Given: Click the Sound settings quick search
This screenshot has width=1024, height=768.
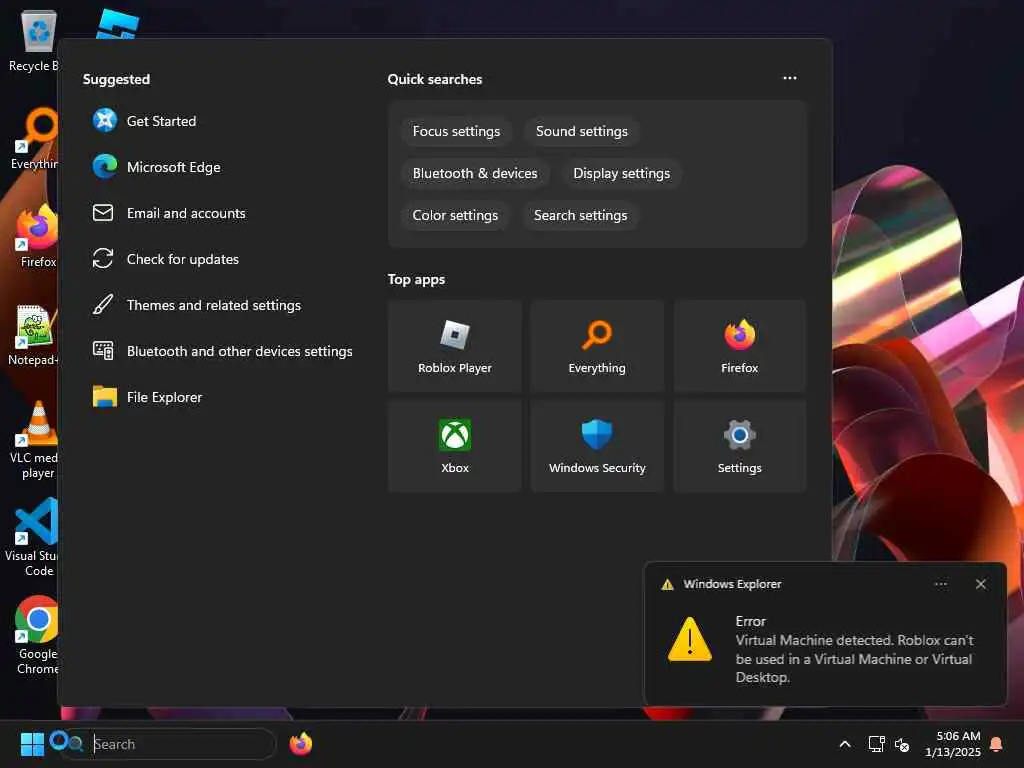Looking at the screenshot, I should click(x=581, y=131).
